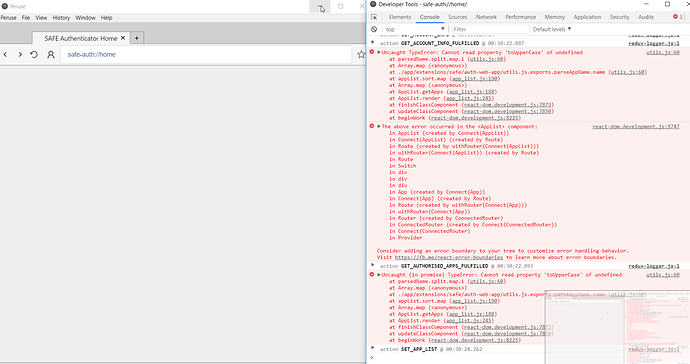Open the top context dropdown
690x364 pixels.
point(415,29)
